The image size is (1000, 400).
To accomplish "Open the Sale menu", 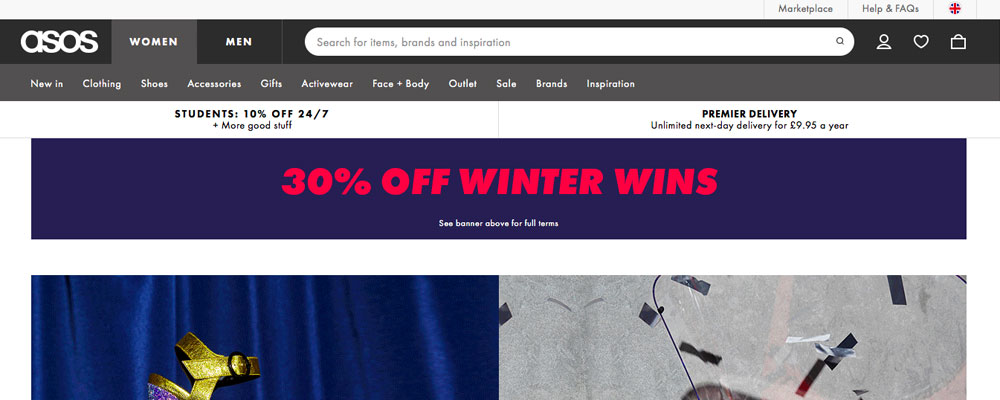I will (506, 84).
